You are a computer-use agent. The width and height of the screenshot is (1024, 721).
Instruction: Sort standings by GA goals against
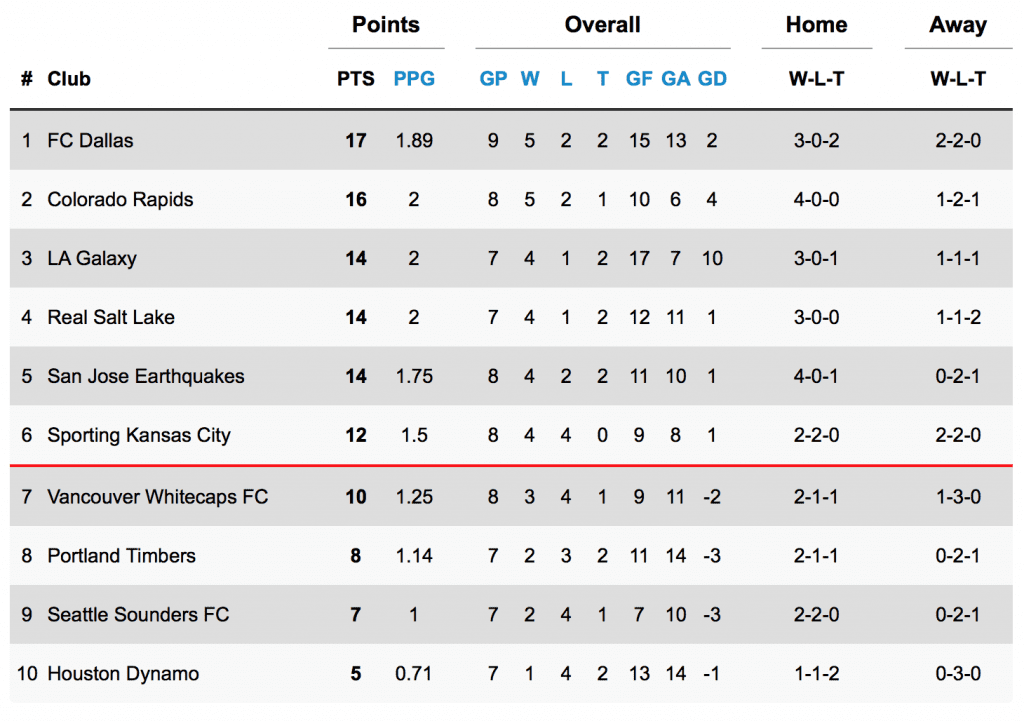[x=675, y=79]
